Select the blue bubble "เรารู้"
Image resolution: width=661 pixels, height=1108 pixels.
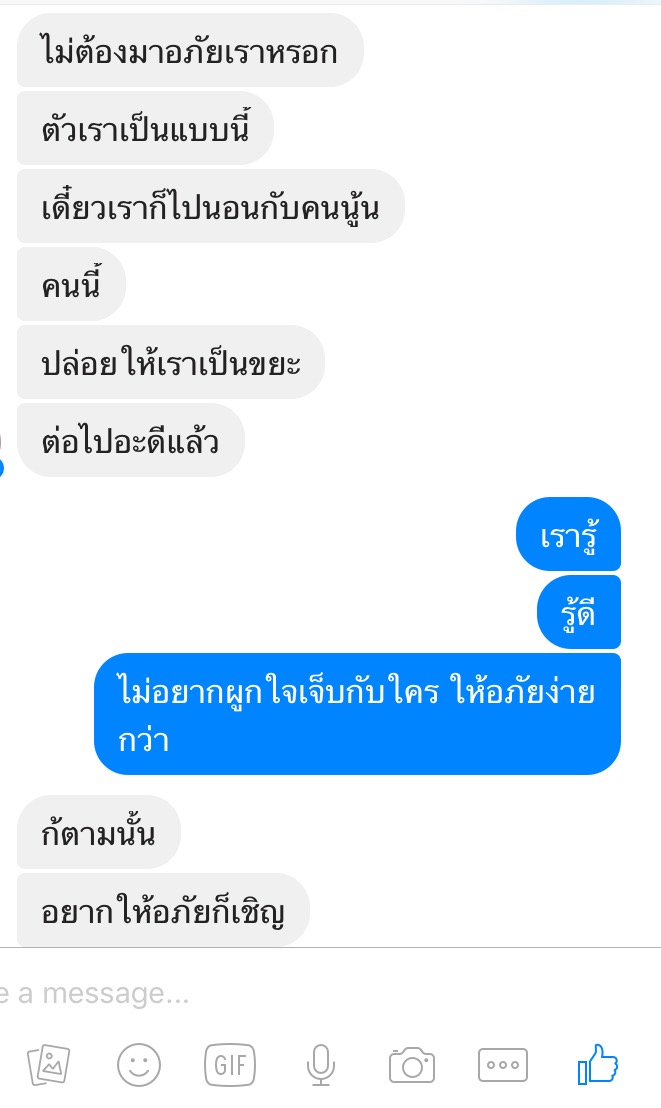point(568,534)
